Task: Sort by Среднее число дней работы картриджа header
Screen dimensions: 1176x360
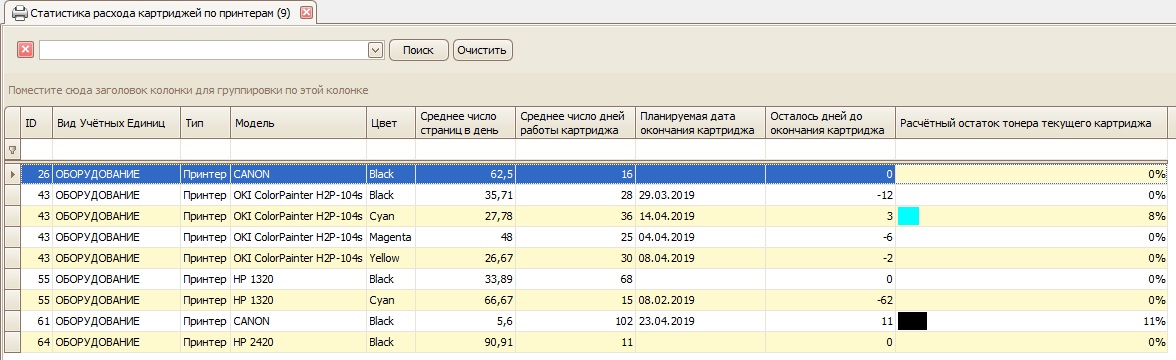Action: 575,123
